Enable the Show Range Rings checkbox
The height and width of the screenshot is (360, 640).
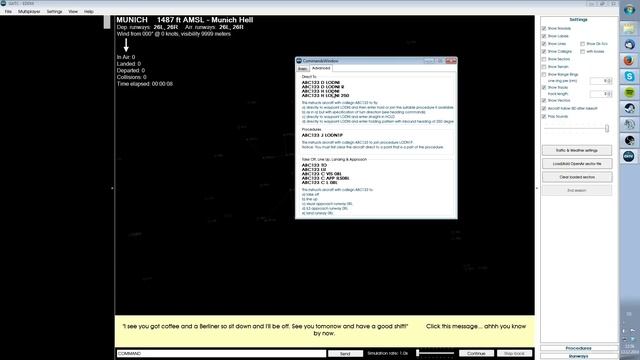click(x=544, y=75)
